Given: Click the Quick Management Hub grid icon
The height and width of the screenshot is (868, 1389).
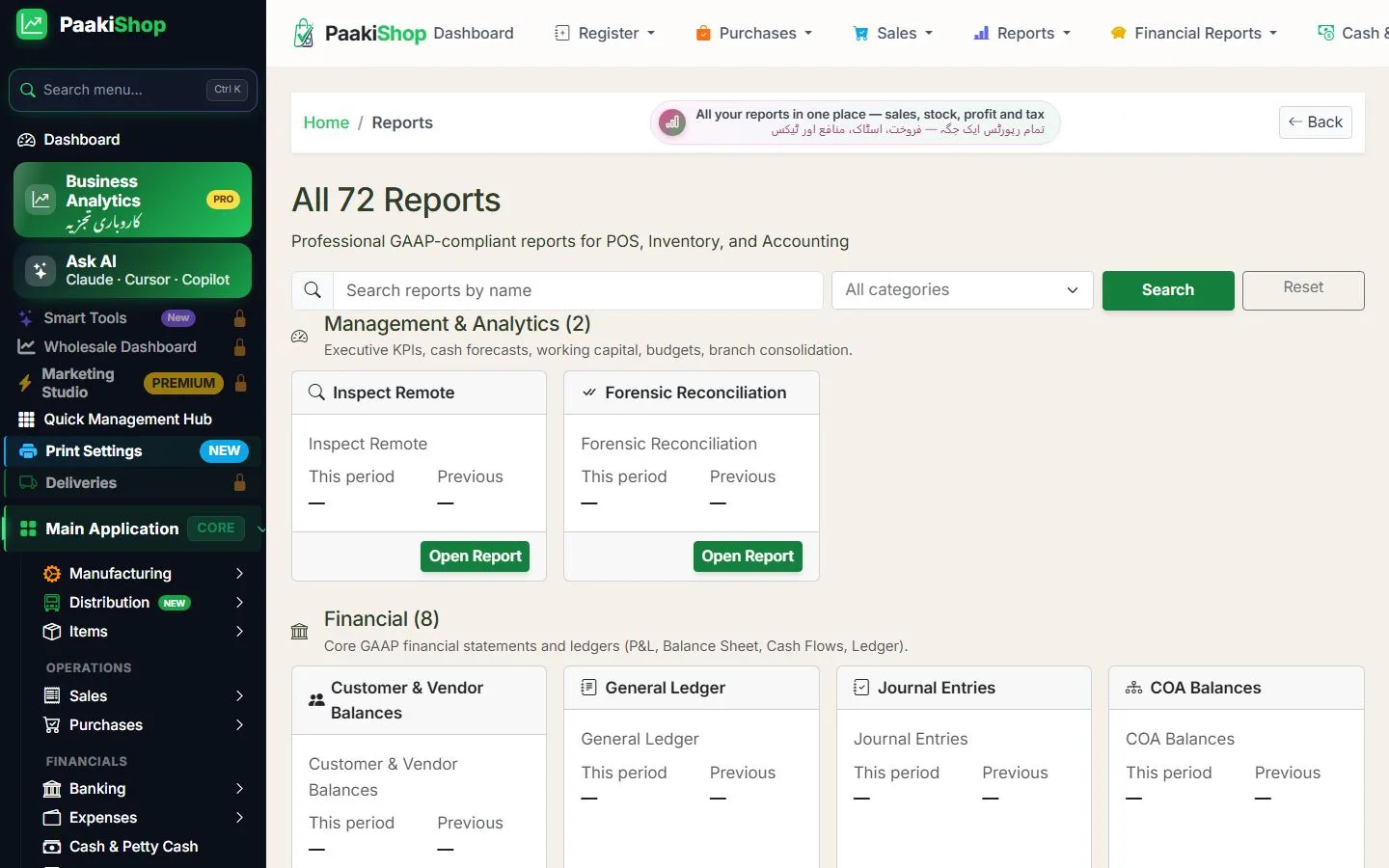Looking at the screenshot, I should (26, 420).
